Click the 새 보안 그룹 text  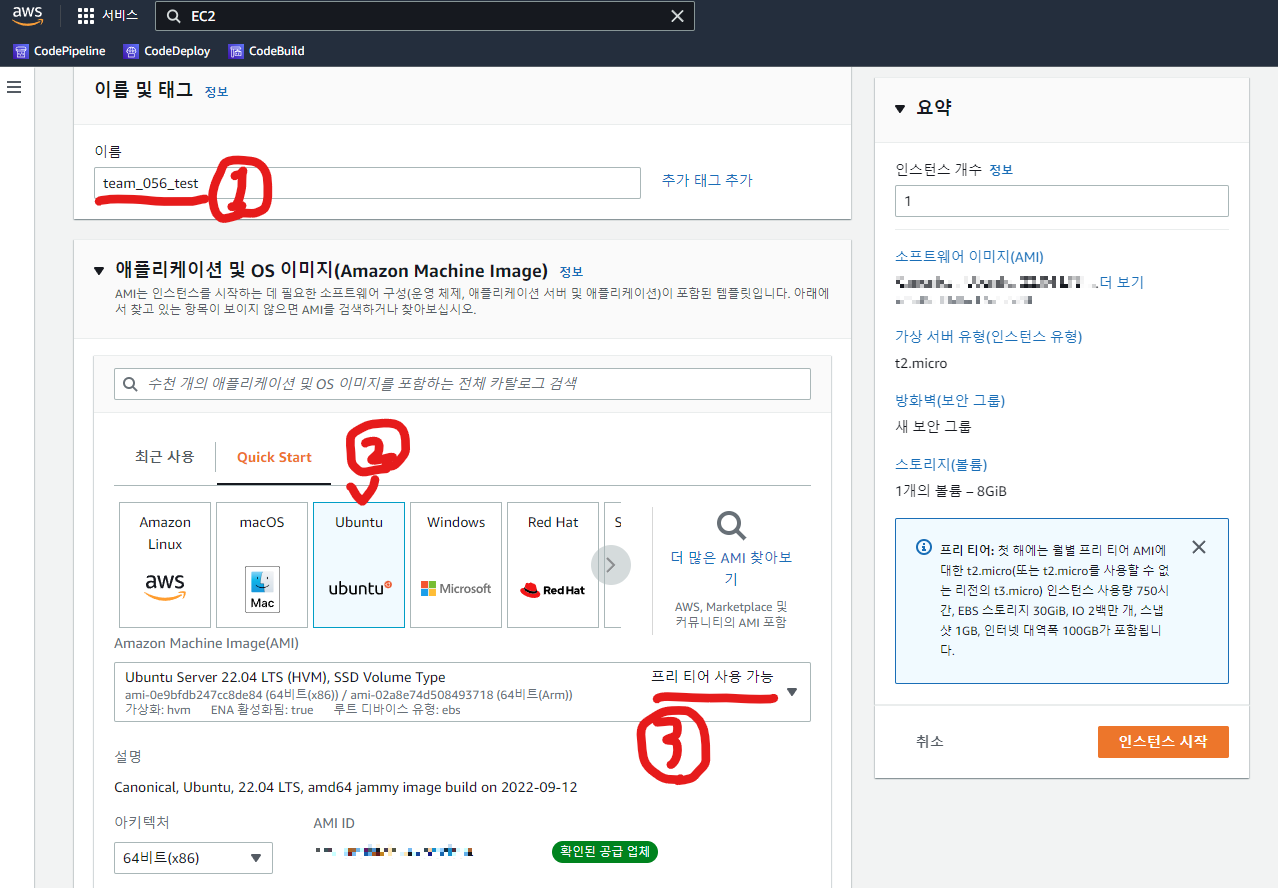933,427
